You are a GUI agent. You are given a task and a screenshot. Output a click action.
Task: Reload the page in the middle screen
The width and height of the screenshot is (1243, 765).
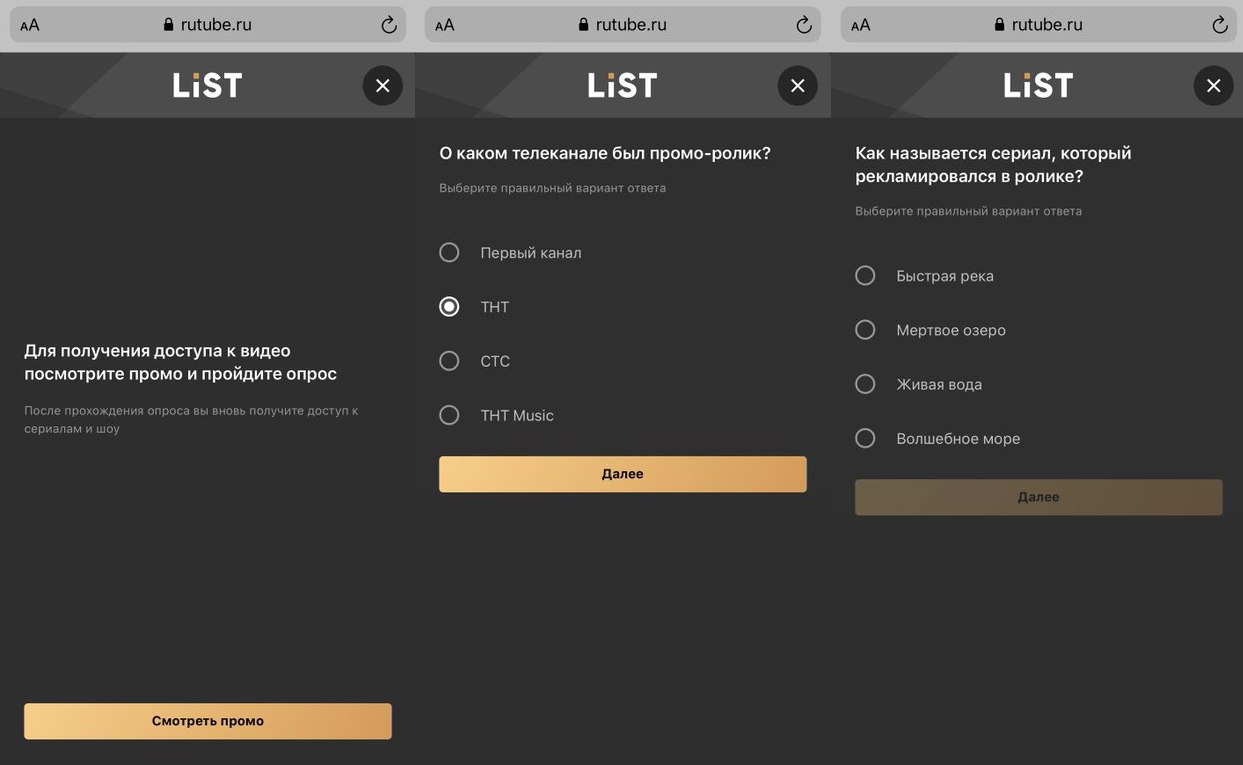click(x=804, y=25)
